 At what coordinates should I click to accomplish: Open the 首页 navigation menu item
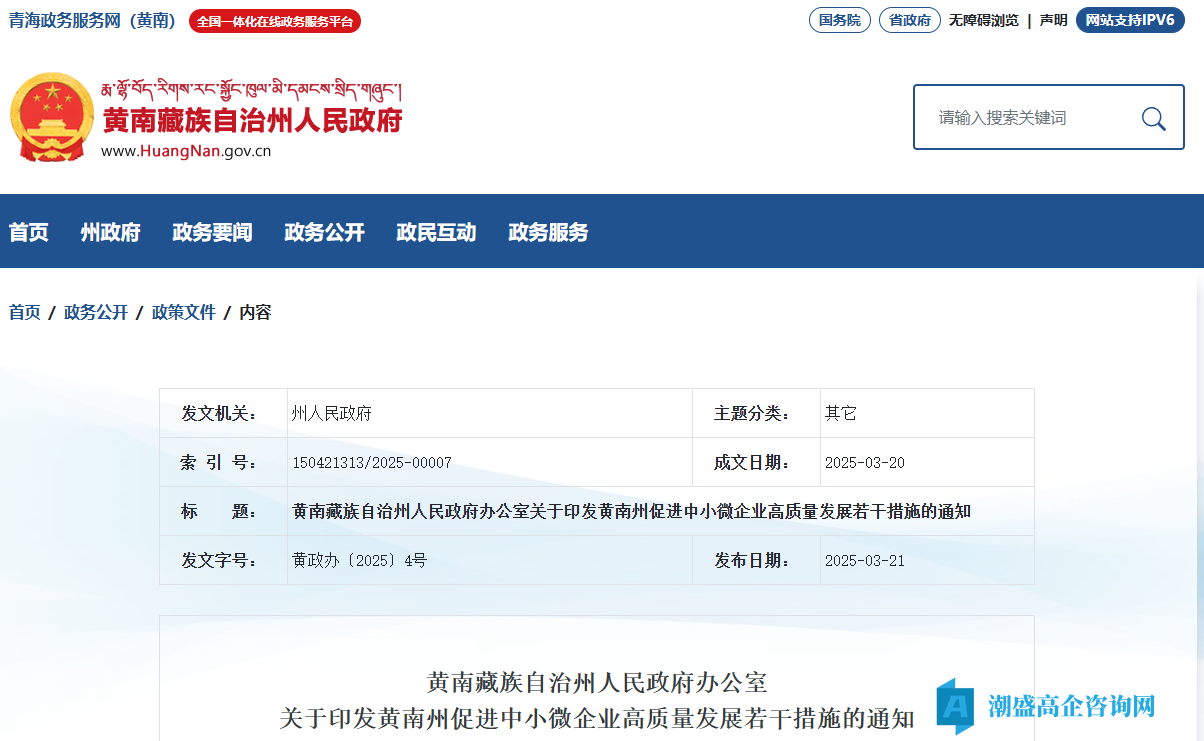28,232
